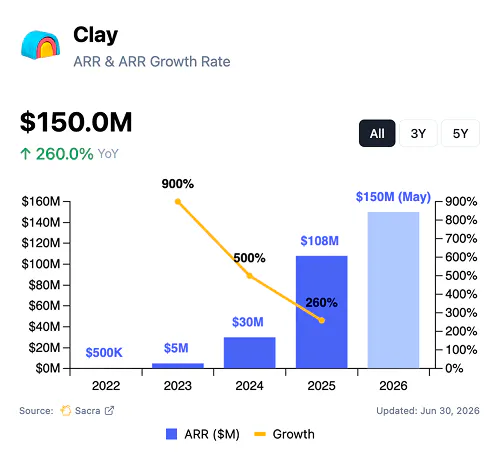This screenshot has width=500, height=461.
Task: Click the blue ARR legend swatch
Action: click(x=171, y=434)
